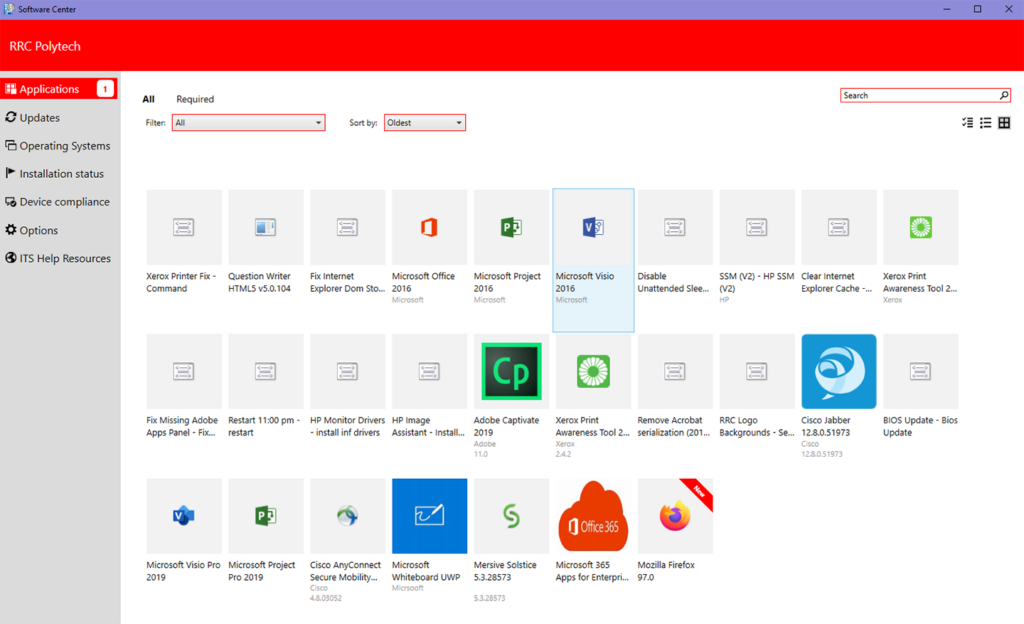
Task: Click inside the Search field
Action: (x=910, y=94)
